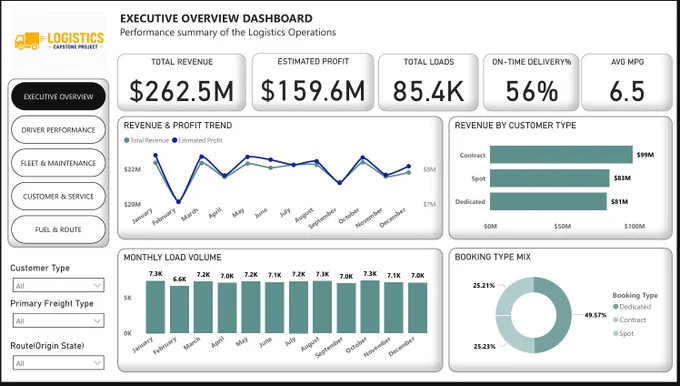Click the 'Revenue & Profit Trend' title

(x=178, y=125)
